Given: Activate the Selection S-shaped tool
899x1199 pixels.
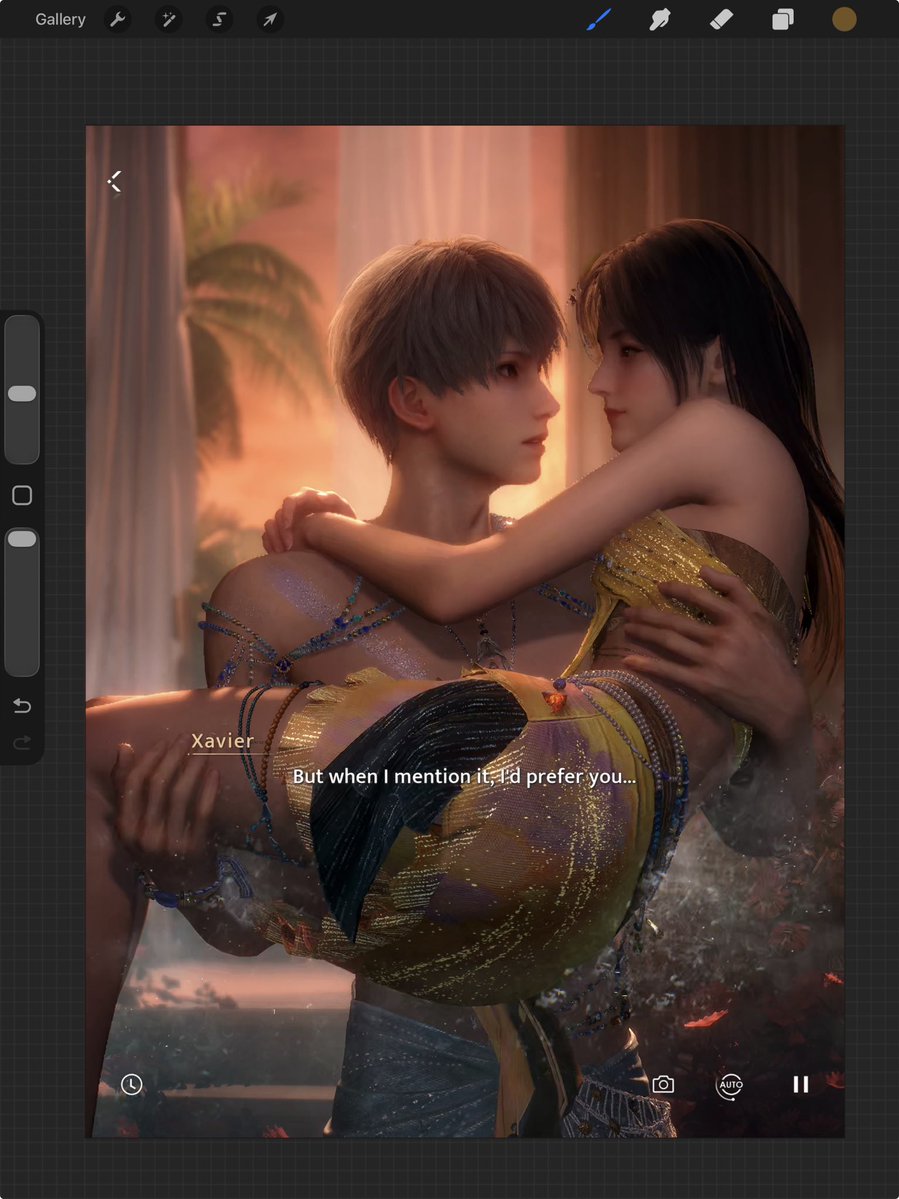Looking at the screenshot, I should pyautogui.click(x=219, y=19).
